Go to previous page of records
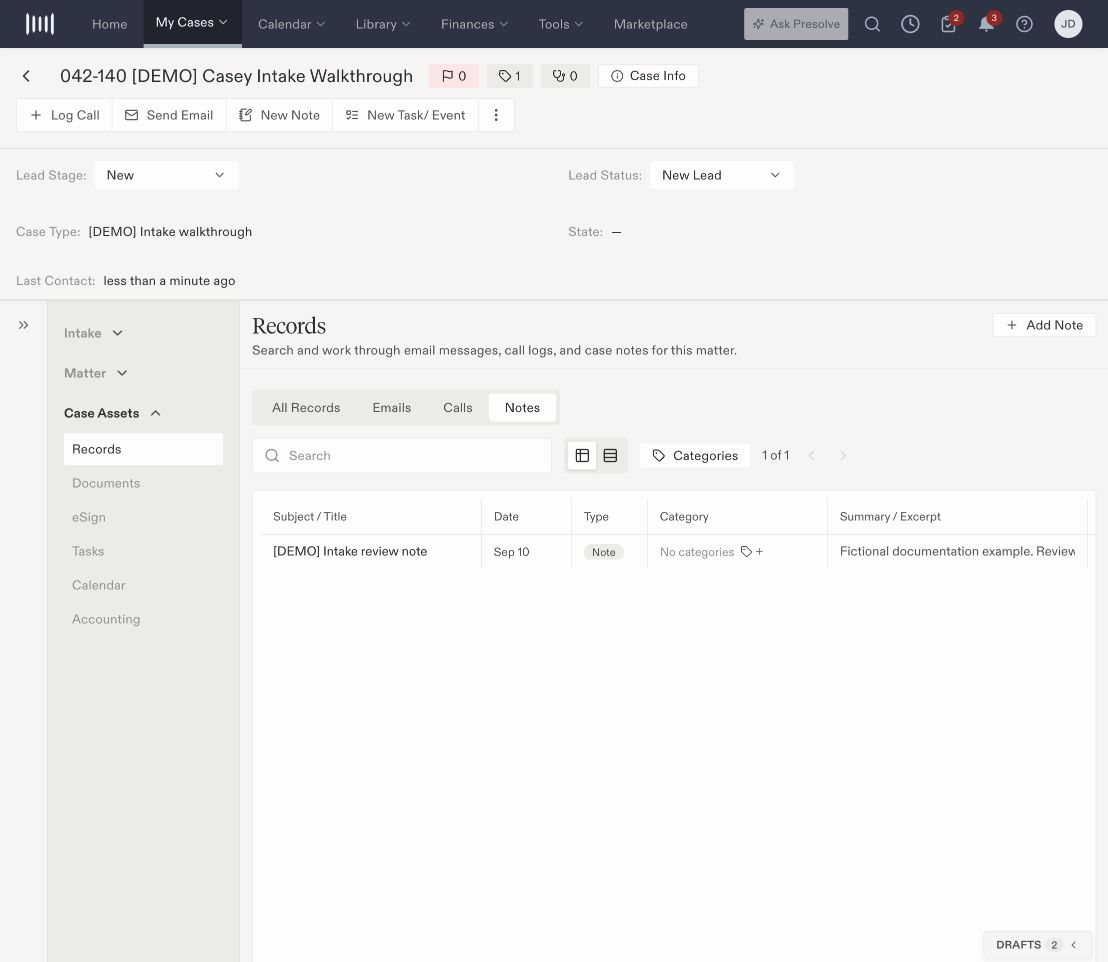Viewport: 1108px width, 962px height. 811,456
